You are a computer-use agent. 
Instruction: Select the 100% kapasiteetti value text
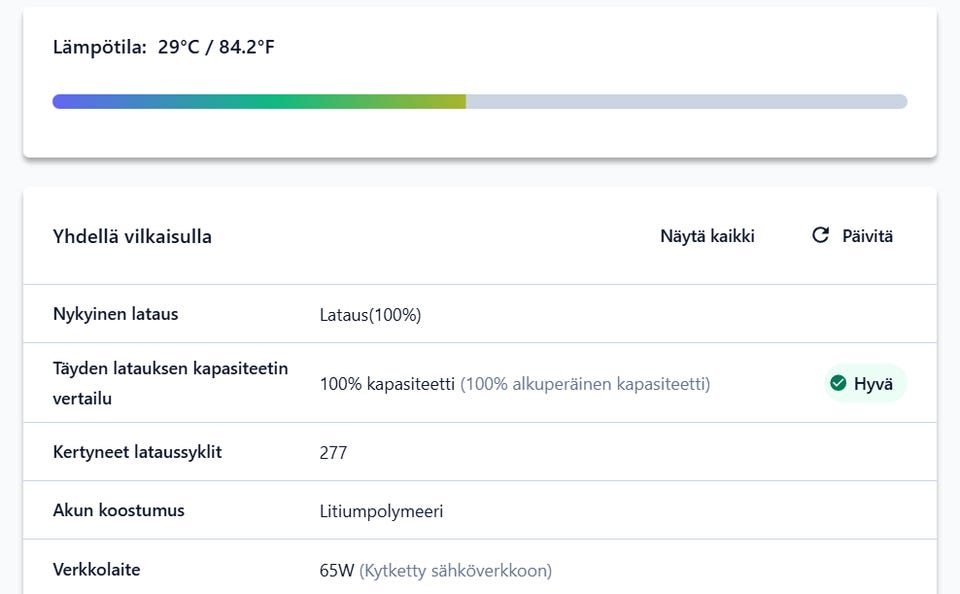click(x=387, y=384)
